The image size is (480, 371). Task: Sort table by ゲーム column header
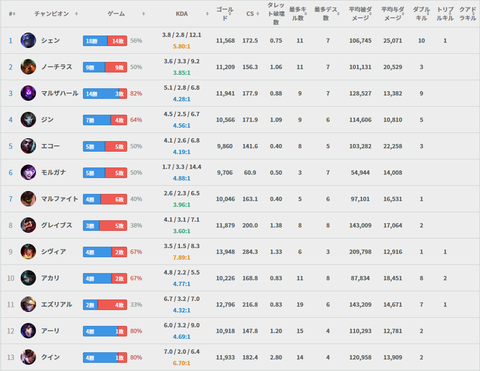[x=116, y=14]
